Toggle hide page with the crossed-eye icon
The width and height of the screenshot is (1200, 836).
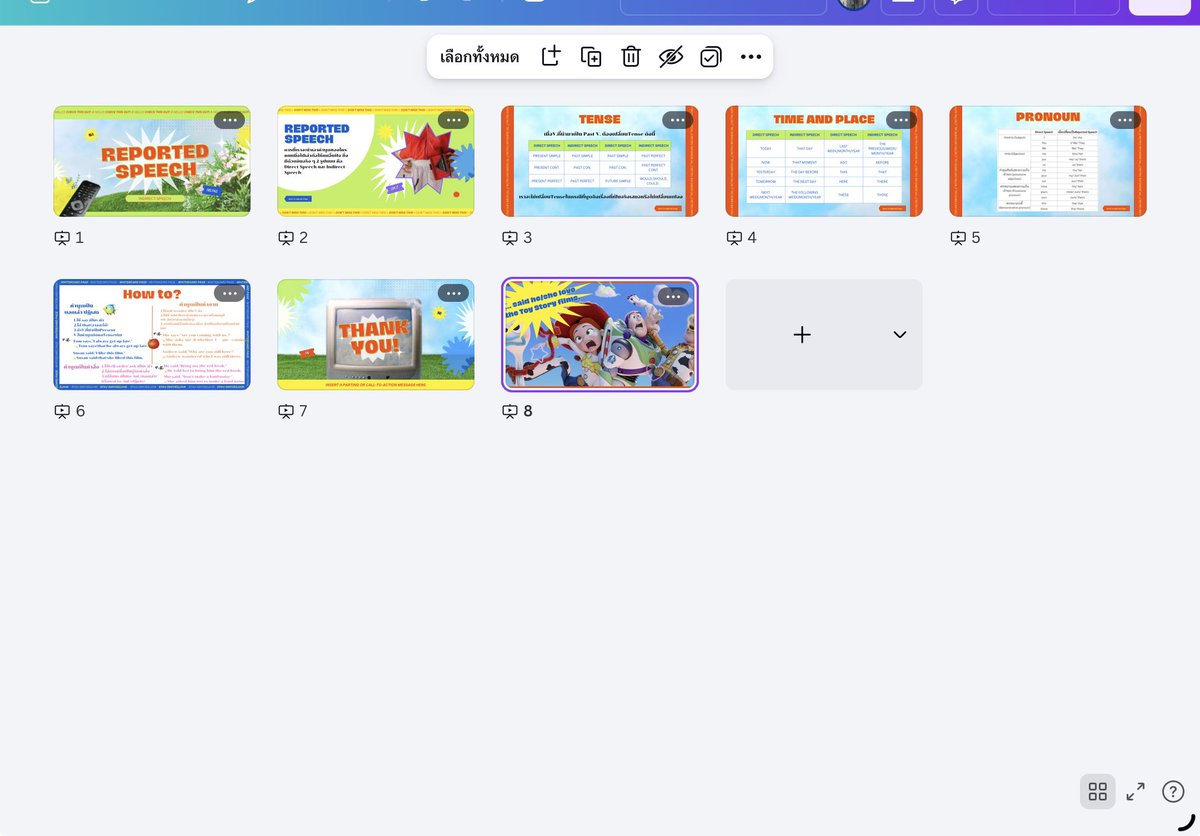pyautogui.click(x=670, y=57)
